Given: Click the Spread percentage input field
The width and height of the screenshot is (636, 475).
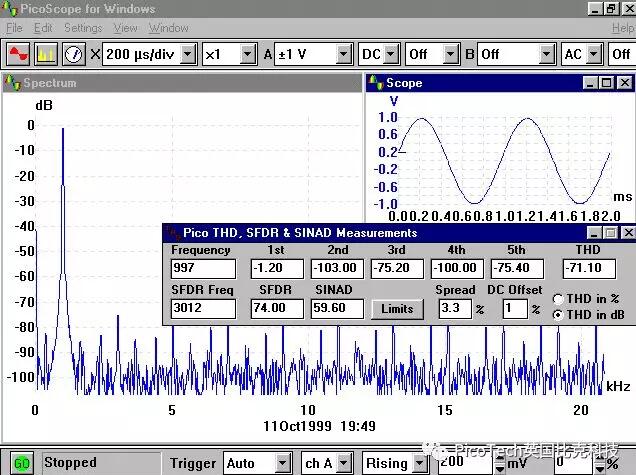Looking at the screenshot, I should 455,309.
